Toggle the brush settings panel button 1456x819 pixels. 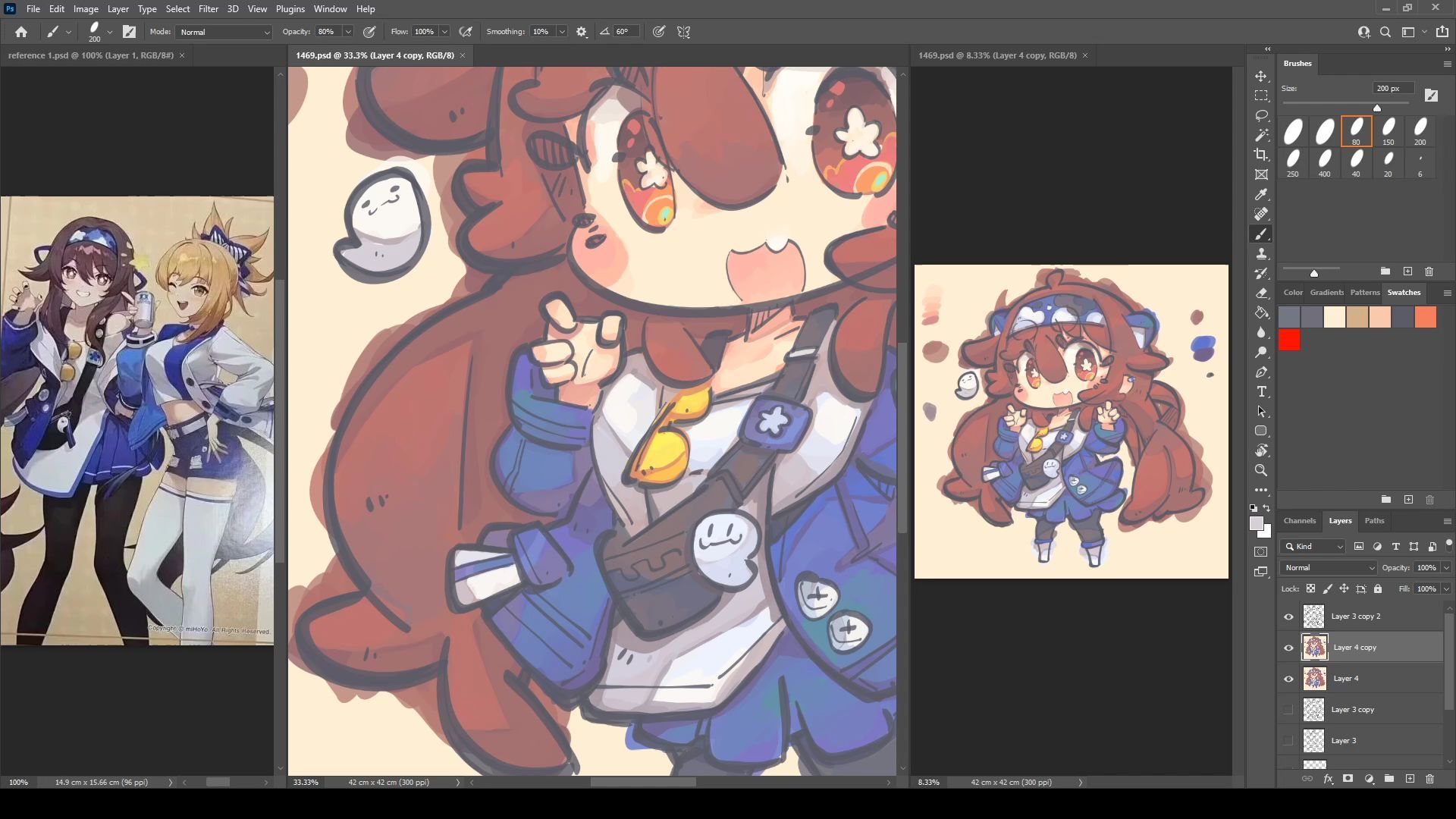pos(130,32)
